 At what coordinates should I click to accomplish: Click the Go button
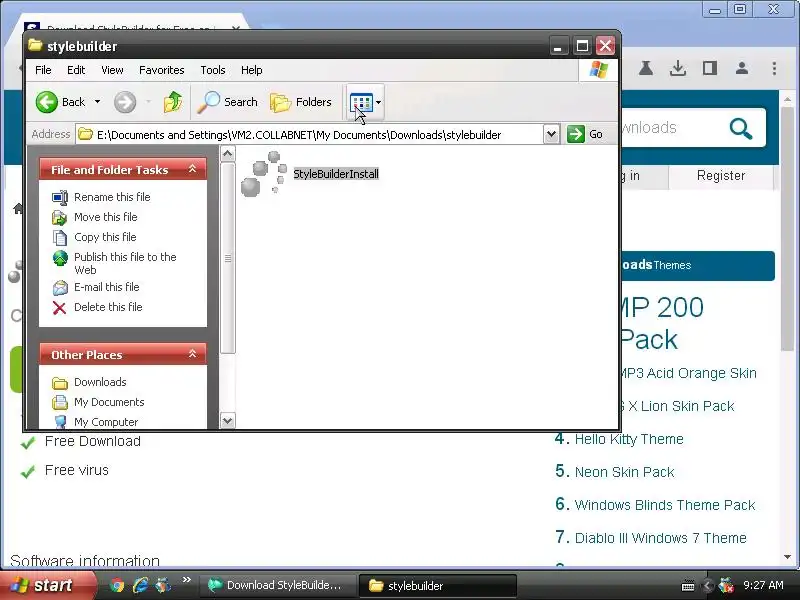click(585, 134)
